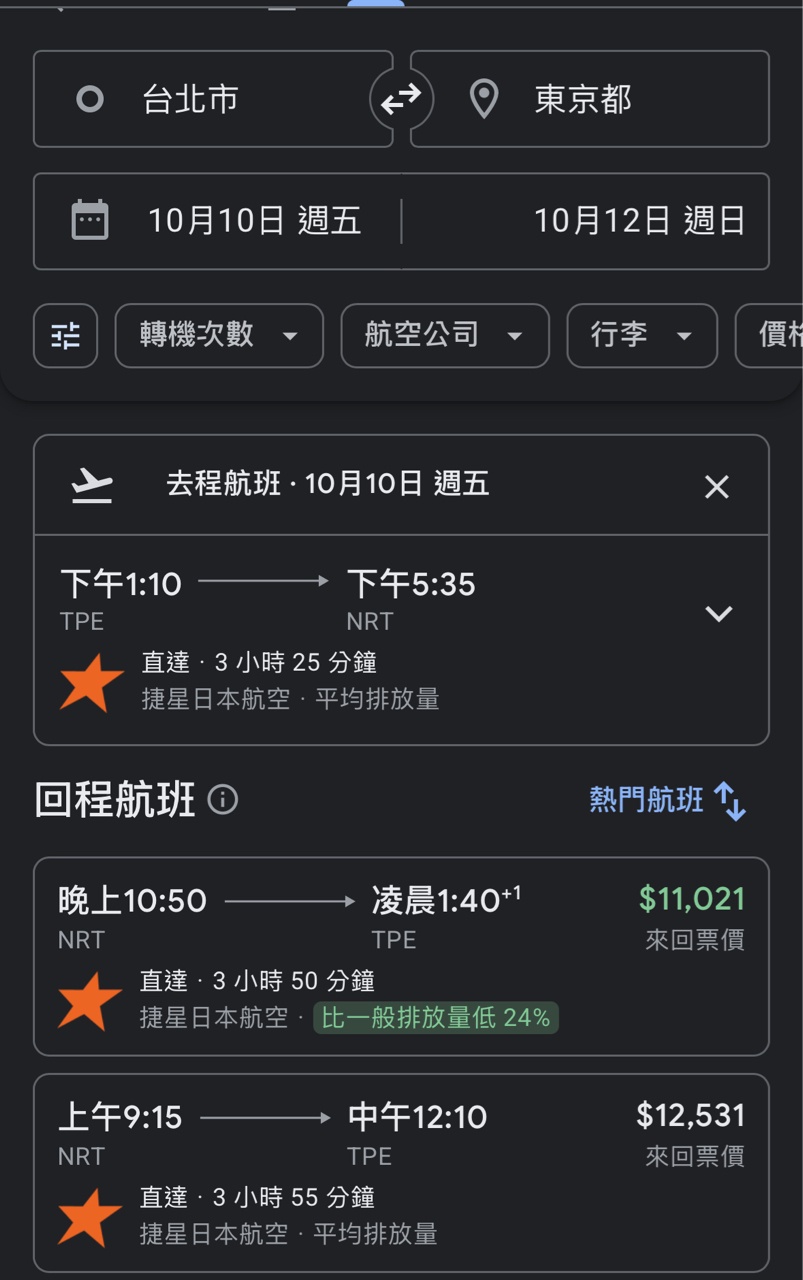
Task: Select the 晚上10:50 return flight at $11,021
Action: (401, 956)
